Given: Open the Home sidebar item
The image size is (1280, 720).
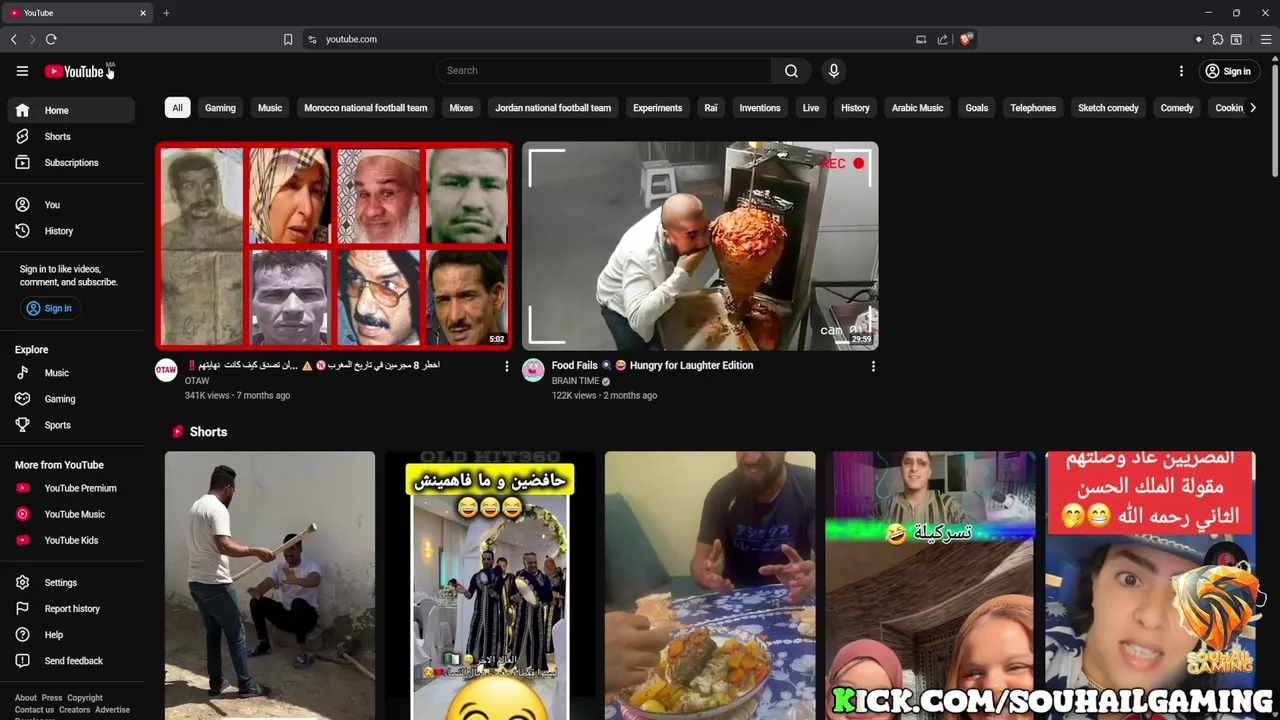Looking at the screenshot, I should coord(70,110).
